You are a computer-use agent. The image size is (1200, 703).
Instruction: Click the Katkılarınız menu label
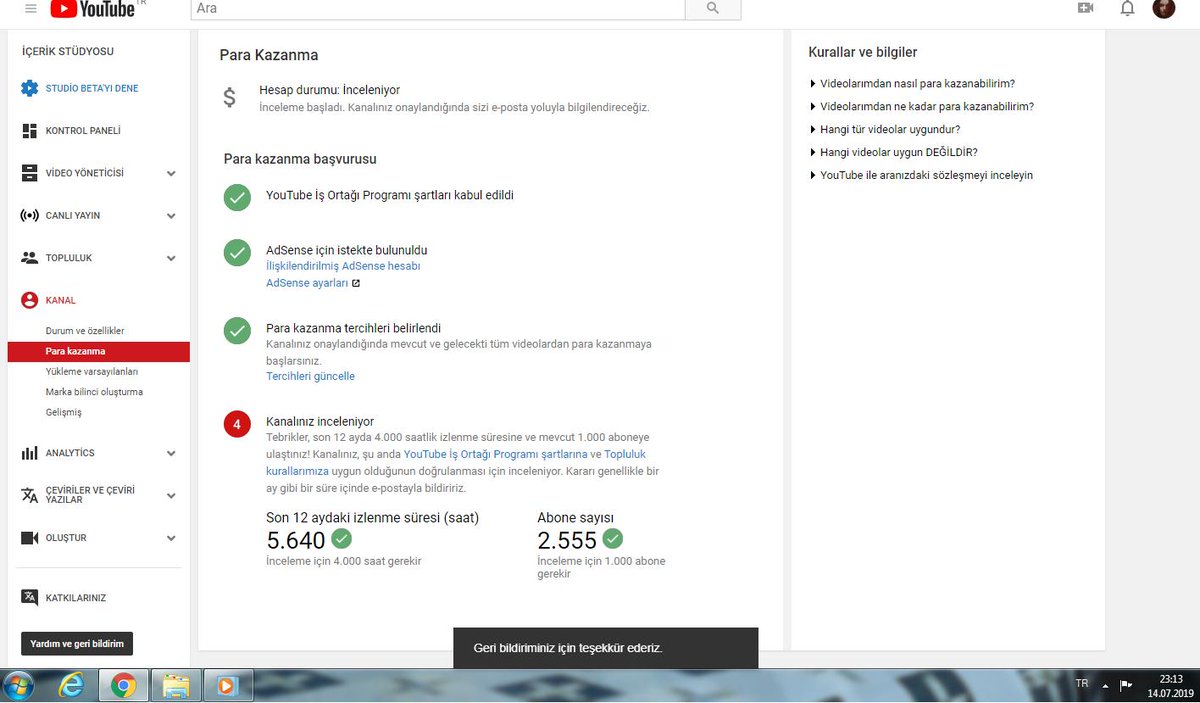tap(76, 598)
